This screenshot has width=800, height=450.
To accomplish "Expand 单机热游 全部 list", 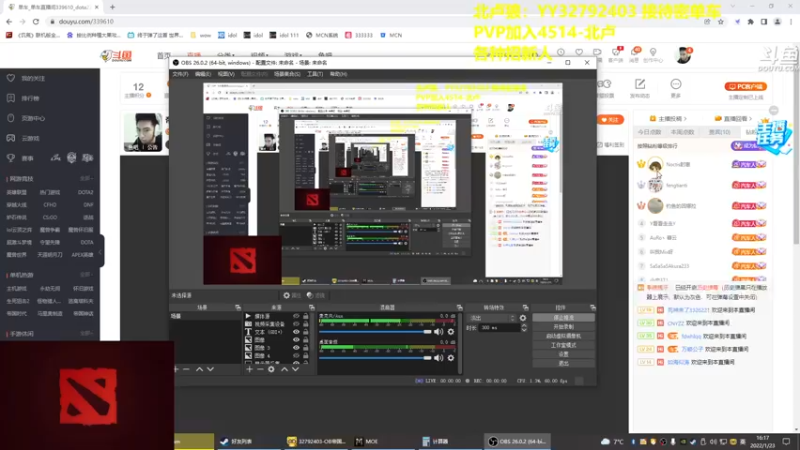I will click(x=86, y=274).
